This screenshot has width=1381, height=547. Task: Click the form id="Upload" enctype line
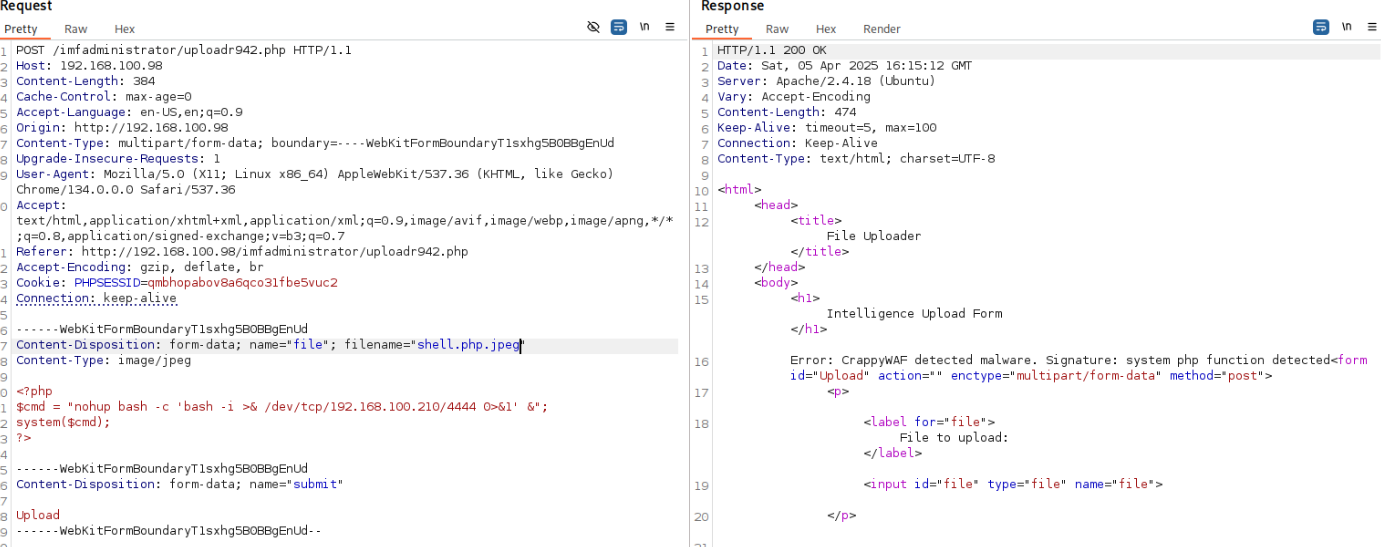pyautogui.click(x=1031, y=376)
